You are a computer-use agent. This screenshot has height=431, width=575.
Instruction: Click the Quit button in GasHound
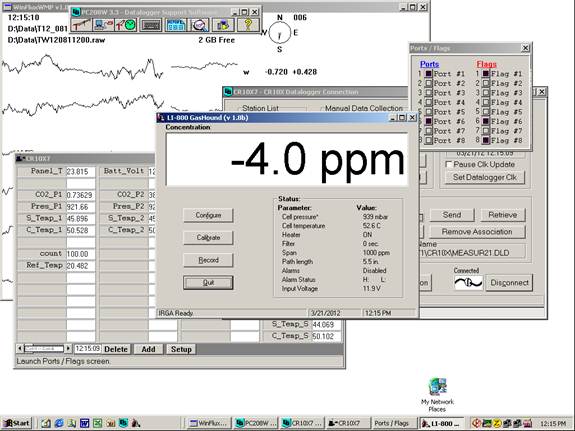click(208, 283)
